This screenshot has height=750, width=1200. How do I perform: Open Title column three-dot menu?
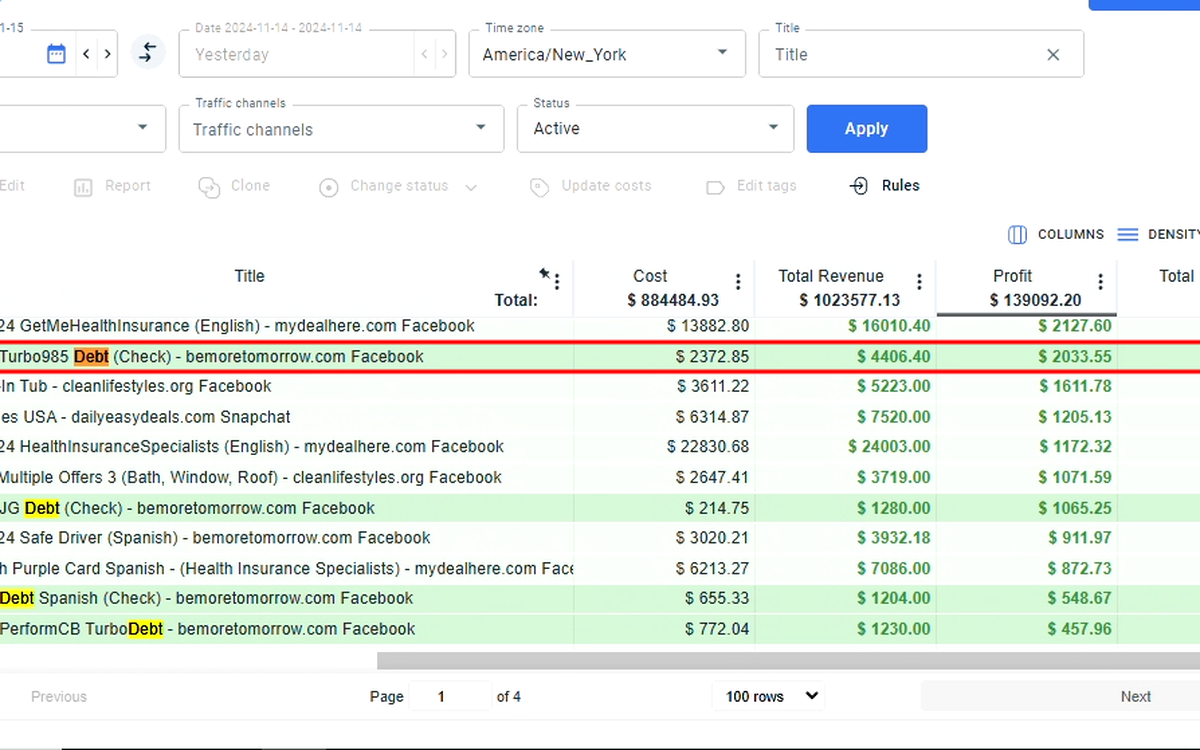click(557, 282)
